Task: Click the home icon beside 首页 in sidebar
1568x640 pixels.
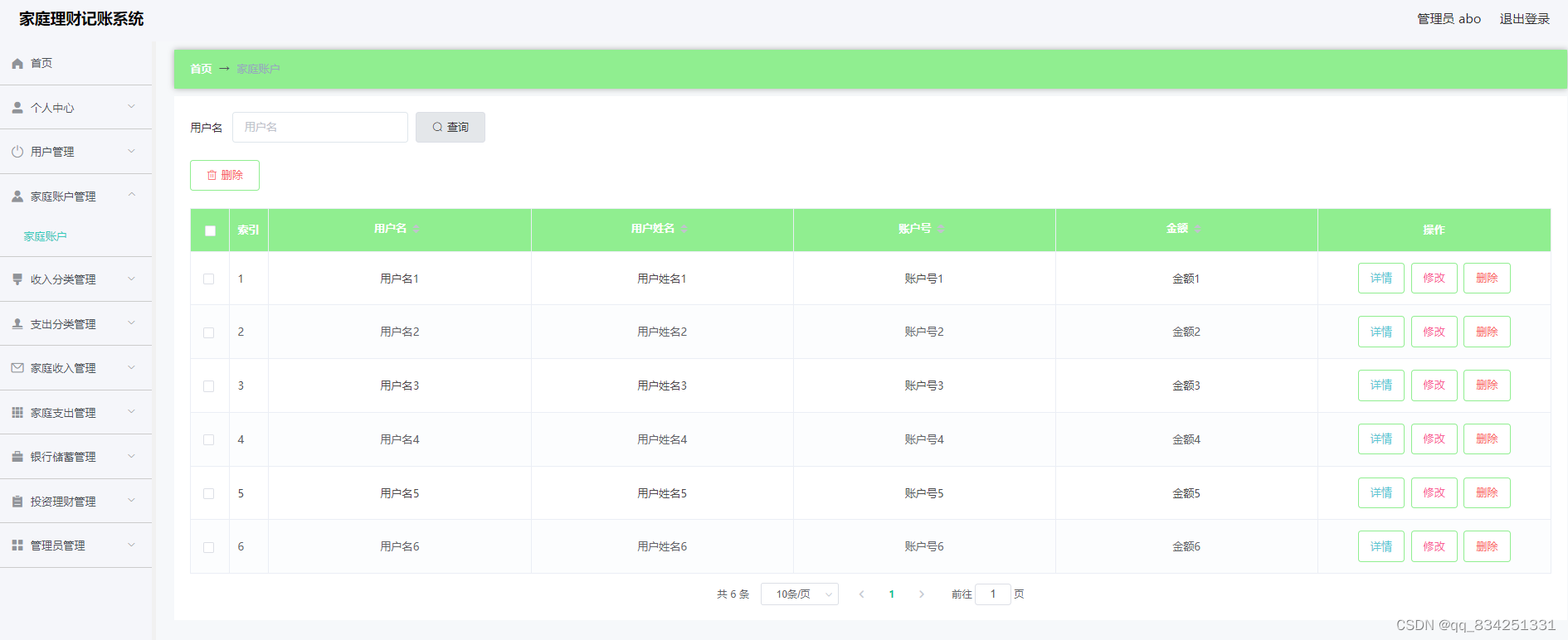Action: pyautogui.click(x=17, y=63)
